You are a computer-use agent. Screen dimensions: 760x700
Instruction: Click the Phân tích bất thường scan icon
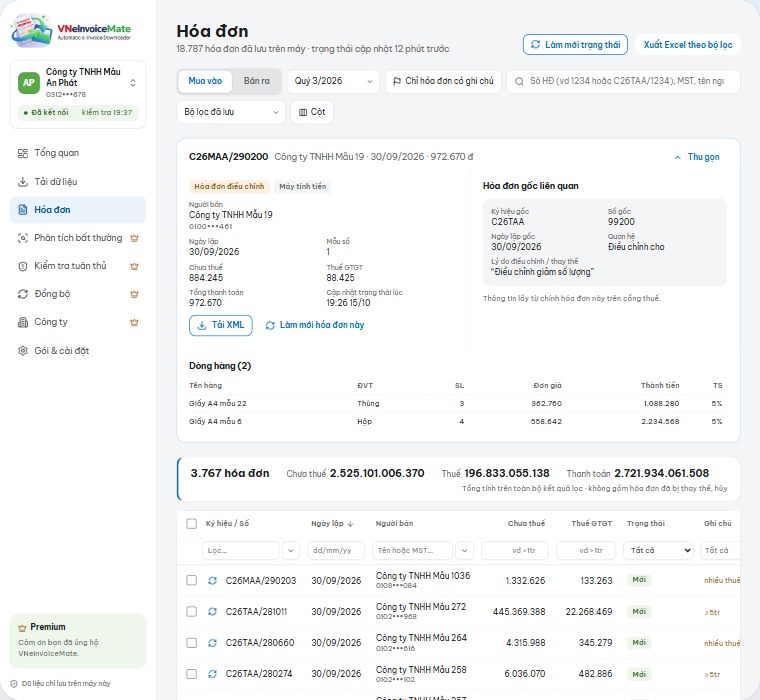coord(23,238)
